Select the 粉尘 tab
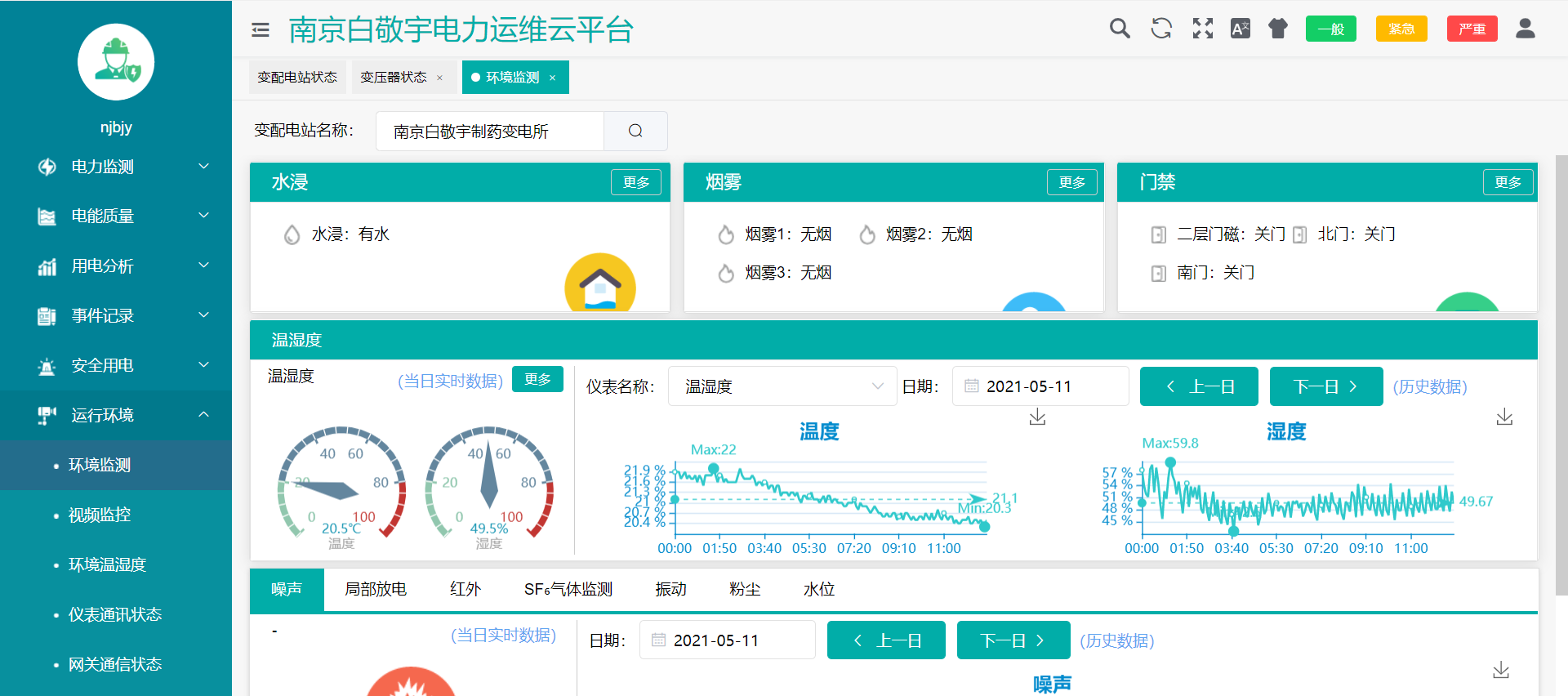 (745, 590)
